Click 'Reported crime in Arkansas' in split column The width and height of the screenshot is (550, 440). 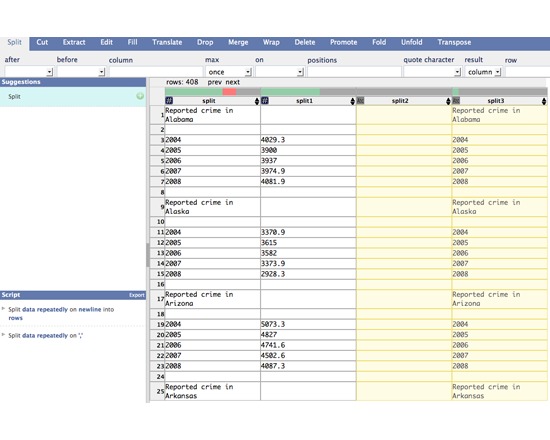pos(213,391)
